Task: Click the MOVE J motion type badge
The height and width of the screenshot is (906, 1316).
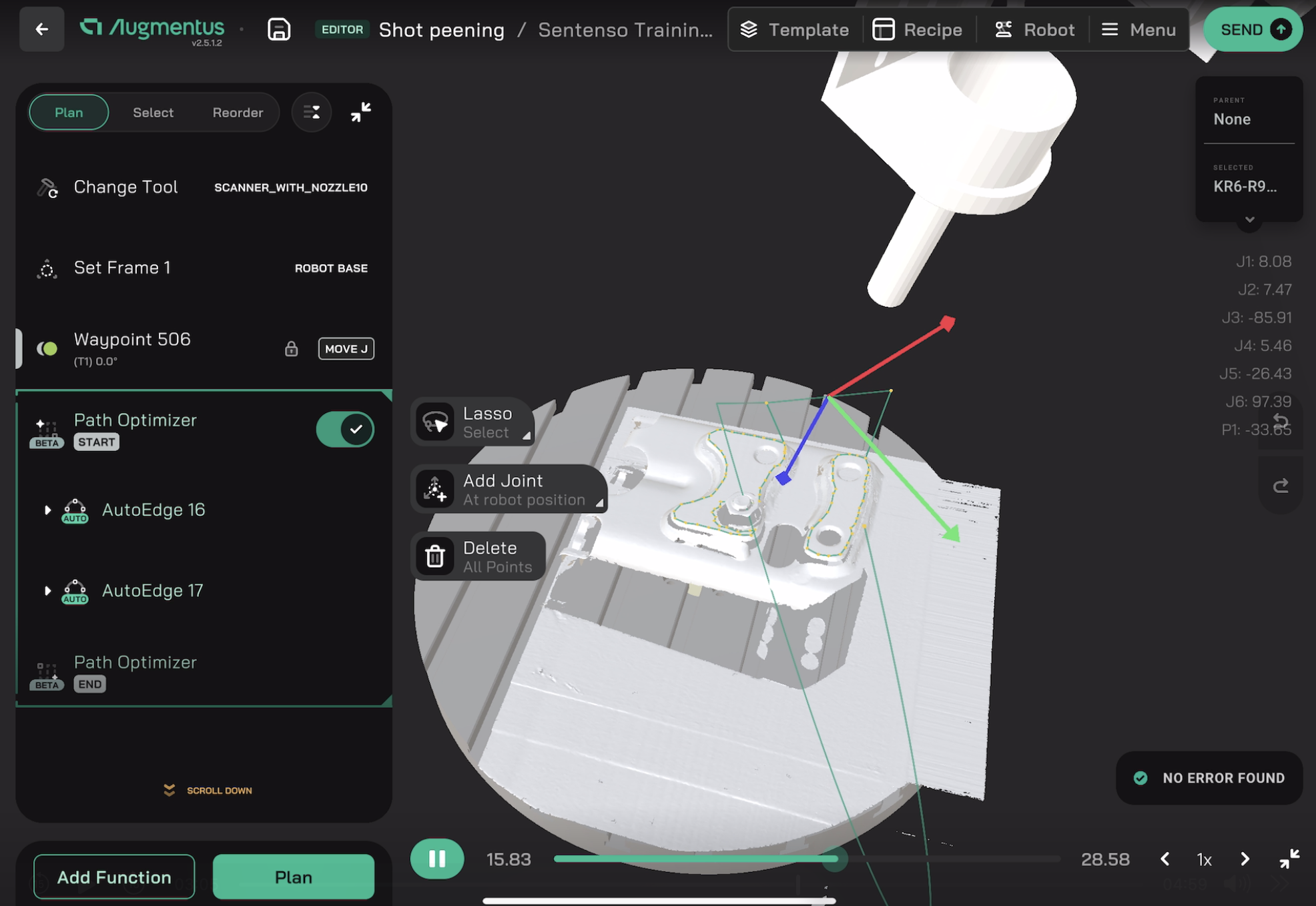Action: pos(346,349)
